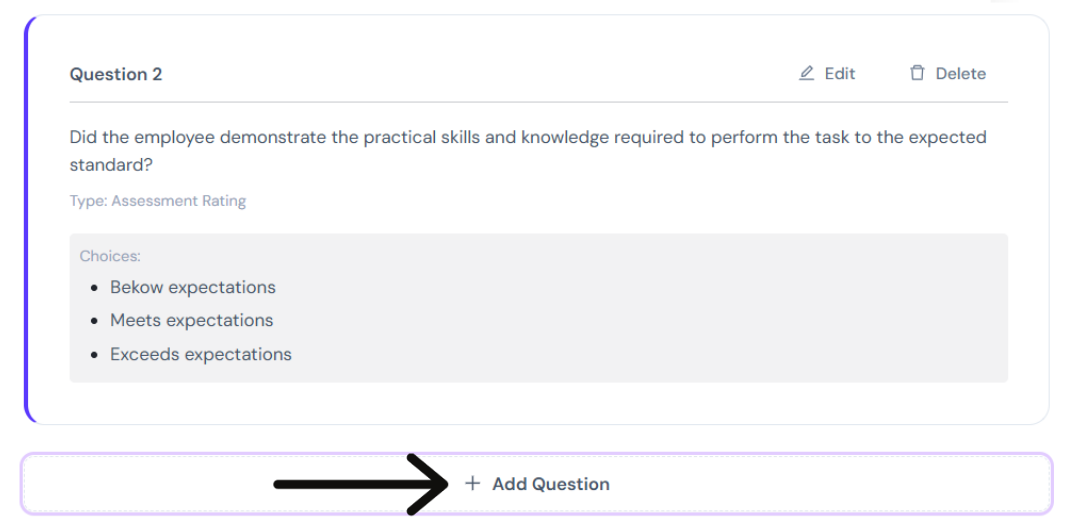The image size is (1076, 529).
Task: Click the word standard? on the second line
Action: tap(111, 165)
